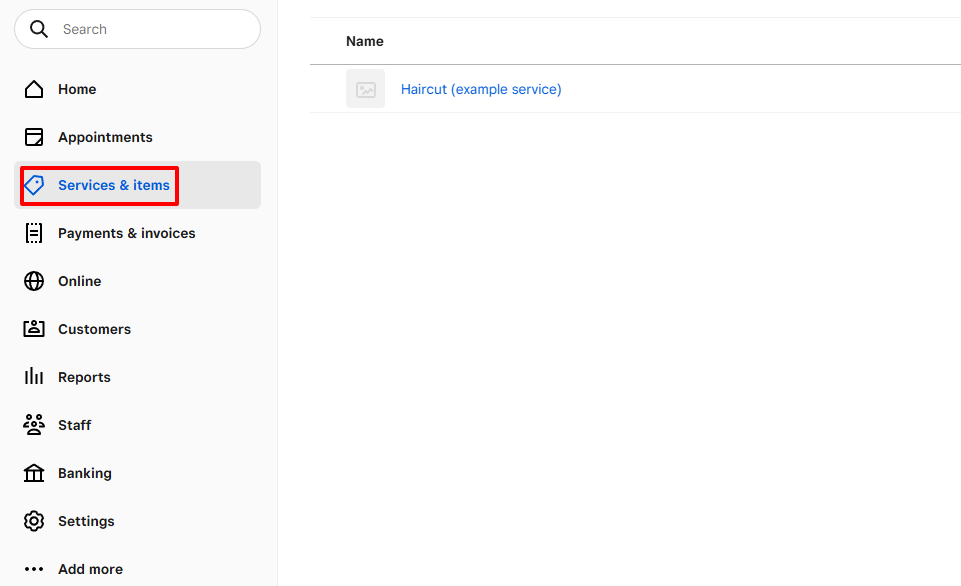Click the Services & items tag icon

[34, 185]
